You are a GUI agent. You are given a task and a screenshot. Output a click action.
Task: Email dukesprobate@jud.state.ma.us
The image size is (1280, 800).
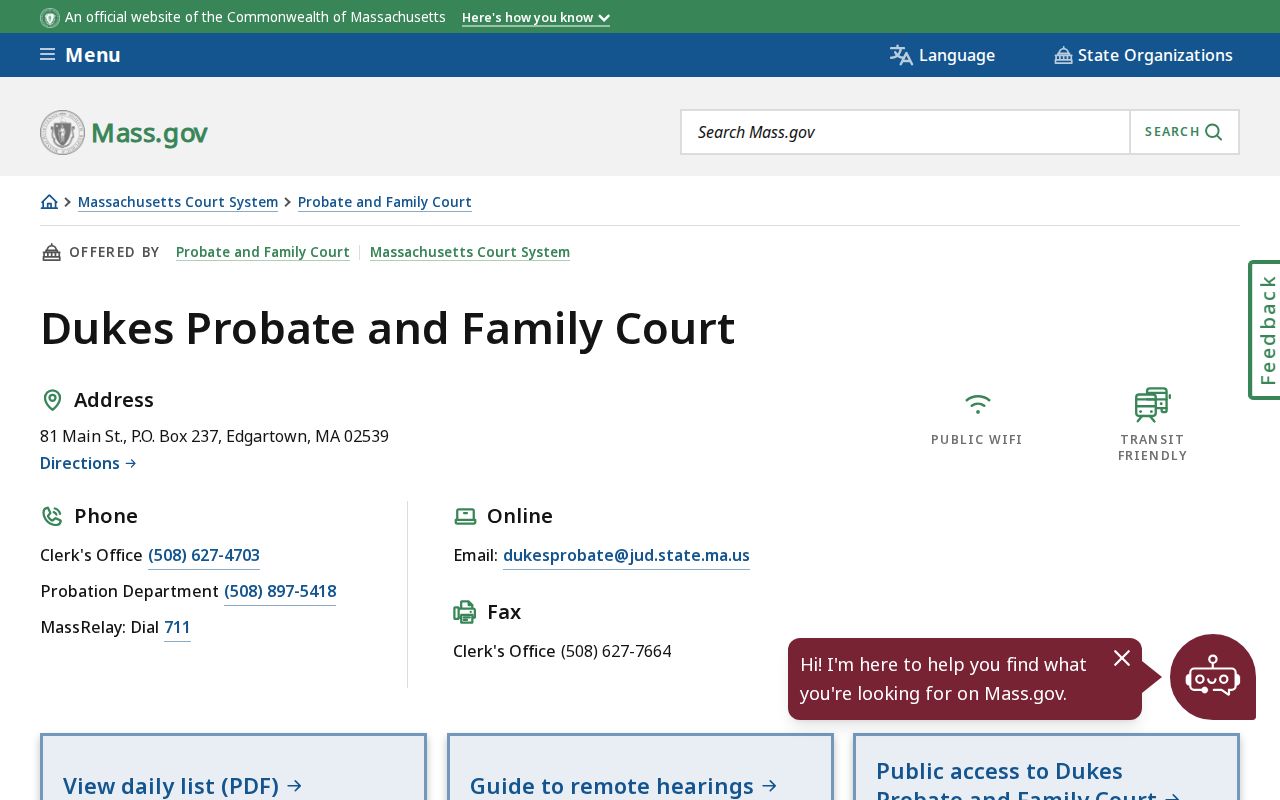(x=626, y=555)
